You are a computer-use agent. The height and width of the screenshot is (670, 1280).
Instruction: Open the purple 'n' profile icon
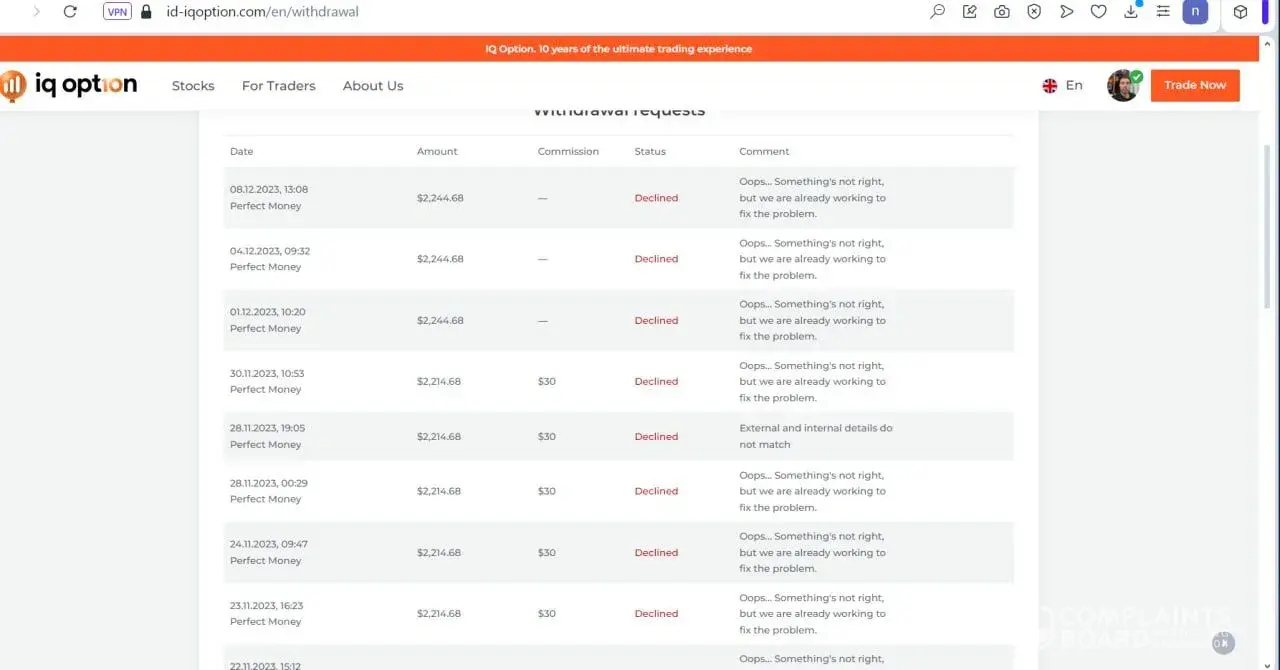(x=1195, y=12)
